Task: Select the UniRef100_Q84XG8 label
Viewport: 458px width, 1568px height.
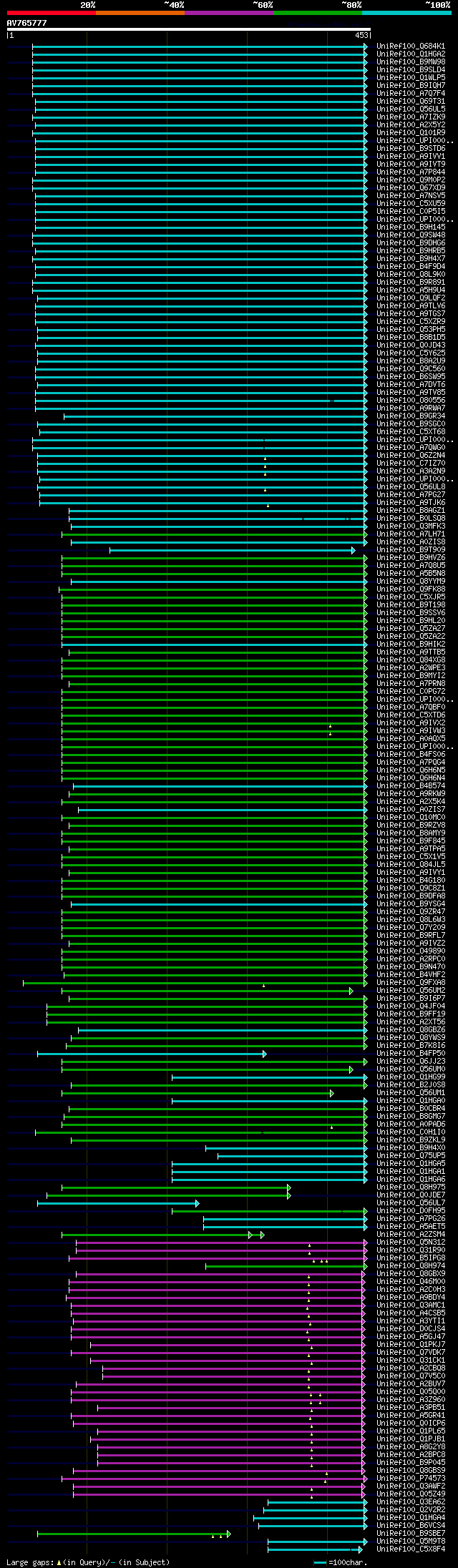Action: tap(411, 660)
